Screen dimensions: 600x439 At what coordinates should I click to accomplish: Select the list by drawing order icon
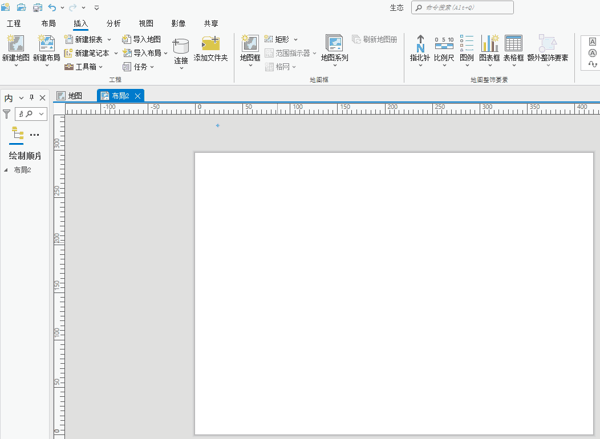17,134
